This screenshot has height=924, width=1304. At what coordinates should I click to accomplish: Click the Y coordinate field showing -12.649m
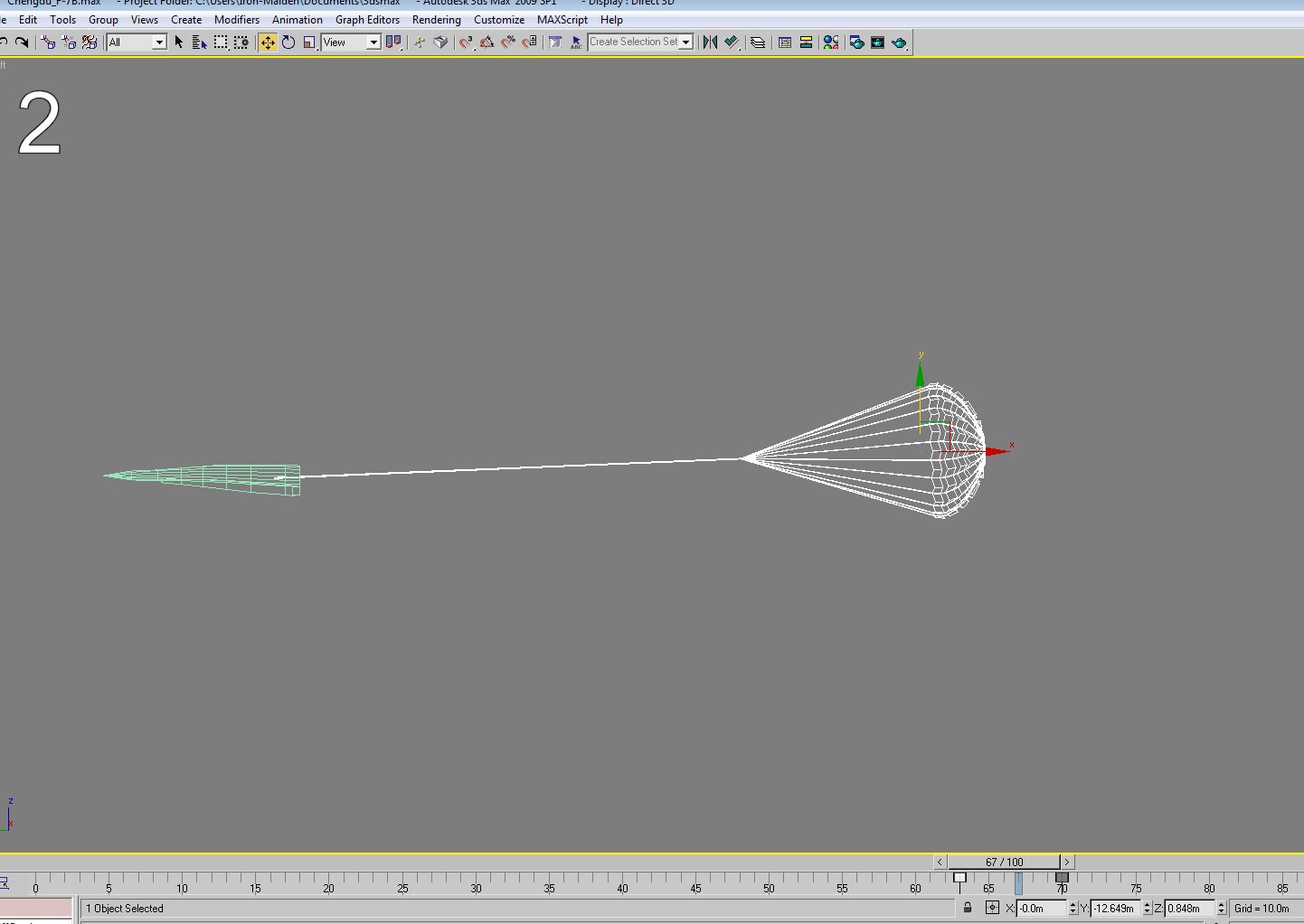[1117, 909]
